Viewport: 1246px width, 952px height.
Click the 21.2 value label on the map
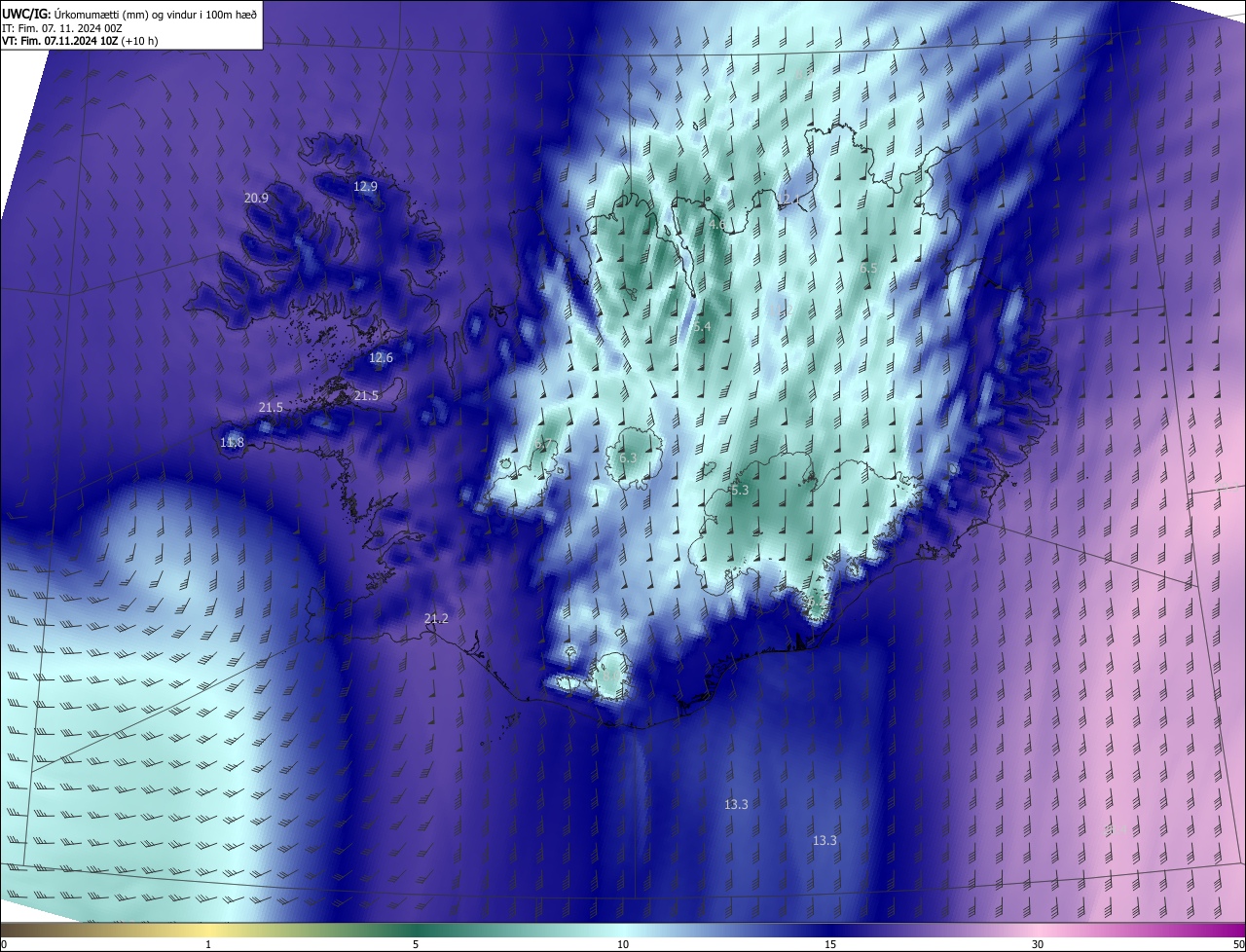coord(436,619)
